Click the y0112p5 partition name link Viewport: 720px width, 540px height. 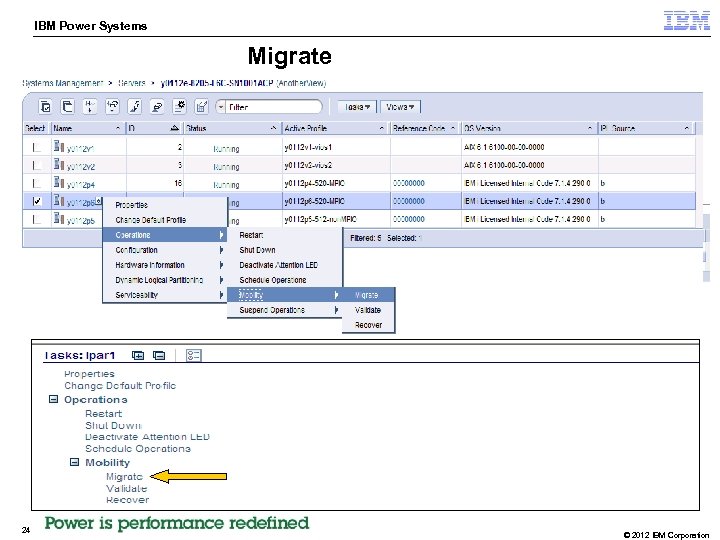coord(80,220)
